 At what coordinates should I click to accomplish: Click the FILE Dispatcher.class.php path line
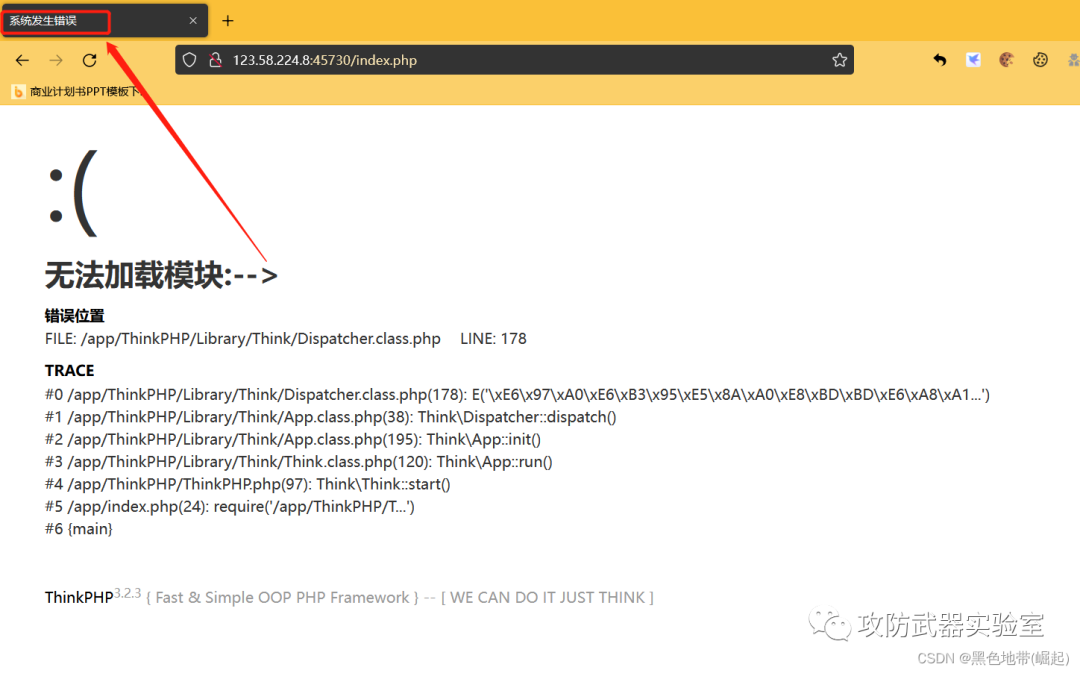pyautogui.click(x=242, y=339)
